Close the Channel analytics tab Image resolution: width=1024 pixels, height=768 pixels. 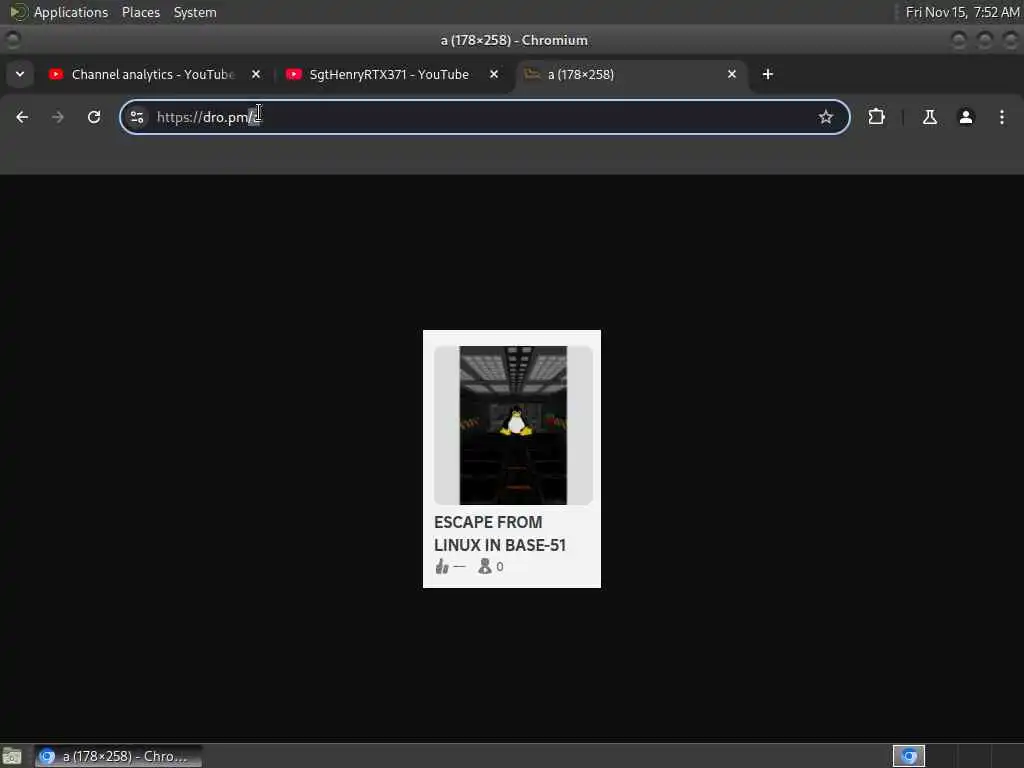pyautogui.click(x=256, y=74)
